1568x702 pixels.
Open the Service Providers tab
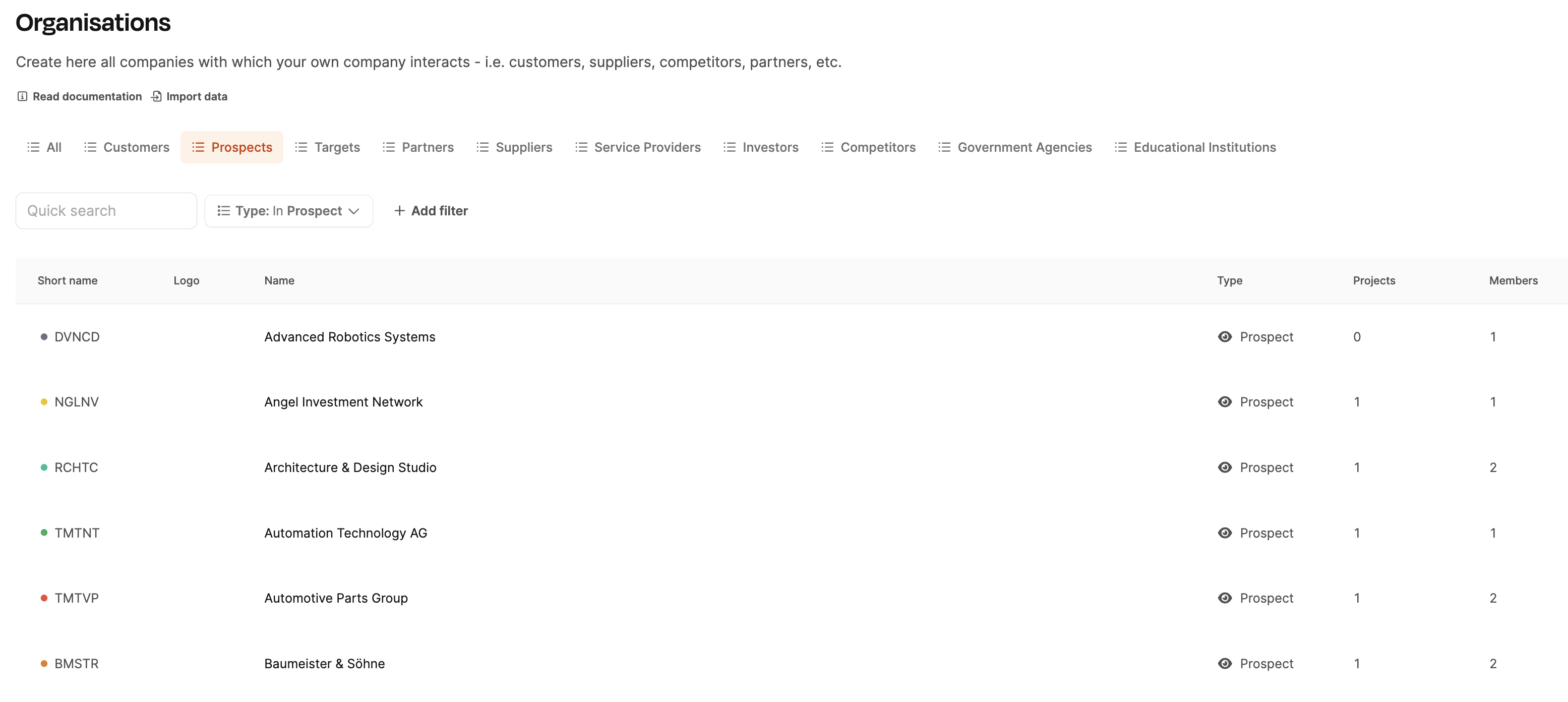638,147
